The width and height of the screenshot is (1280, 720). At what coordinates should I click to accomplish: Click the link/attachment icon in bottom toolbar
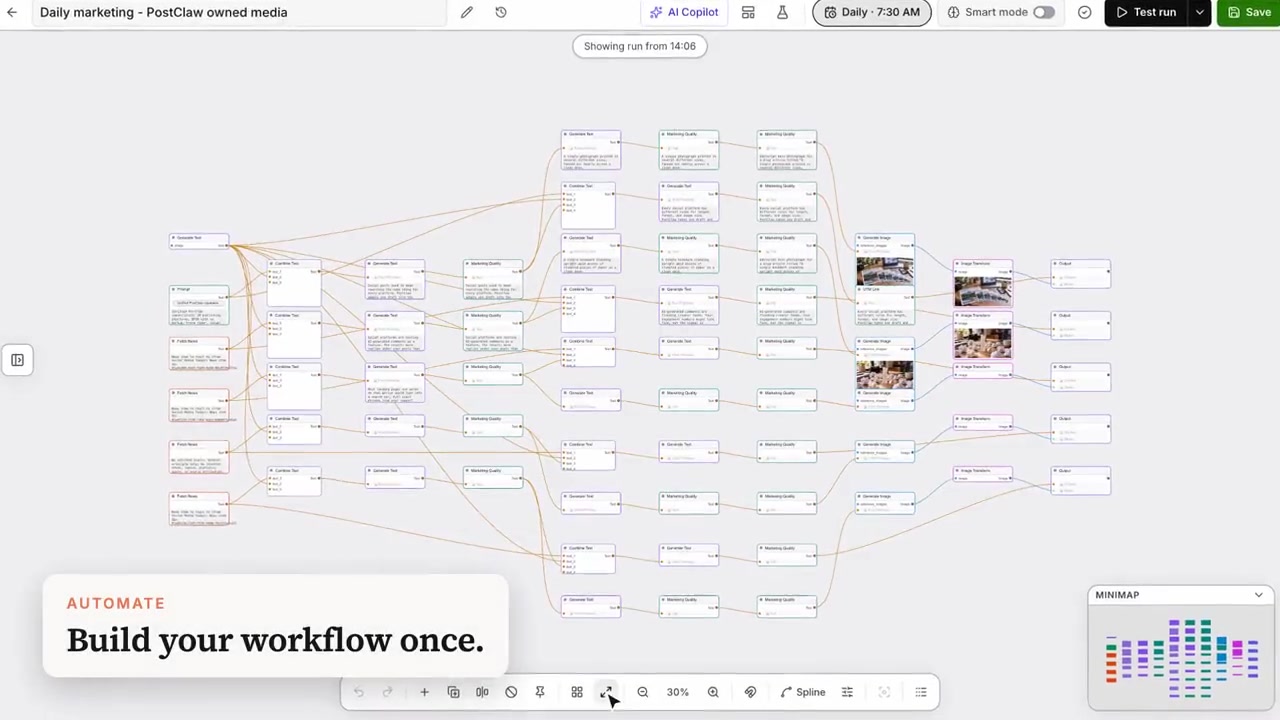tap(750, 692)
